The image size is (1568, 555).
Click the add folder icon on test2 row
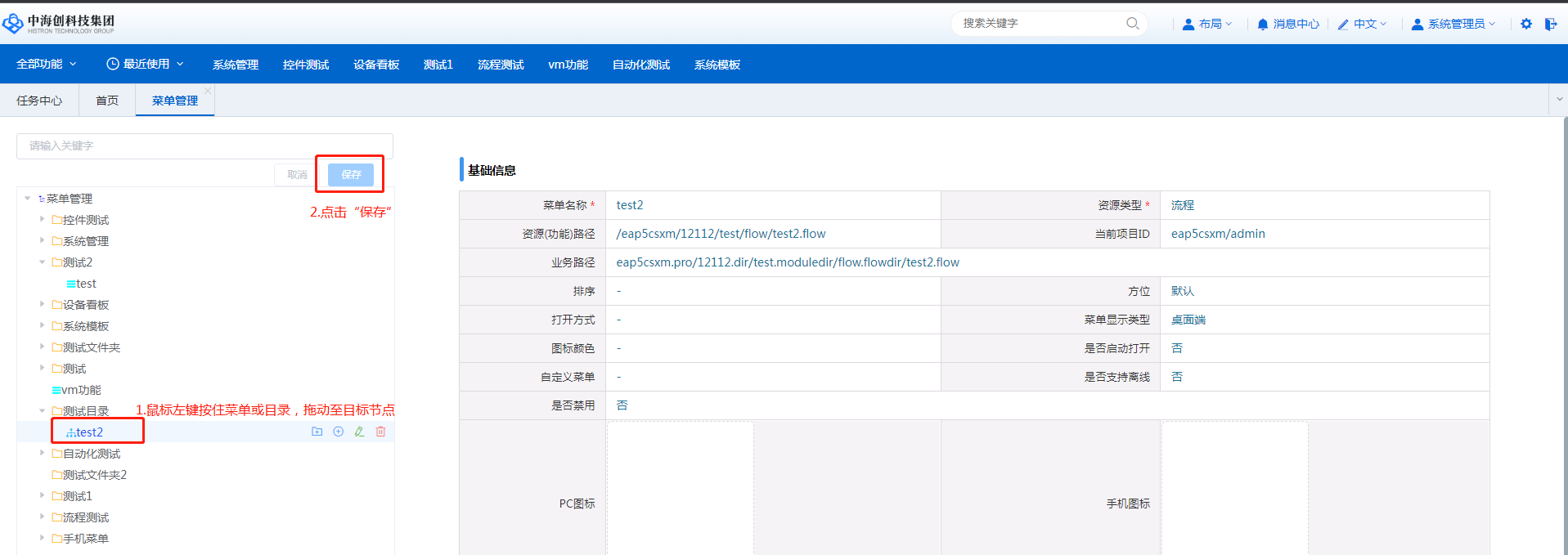(317, 432)
